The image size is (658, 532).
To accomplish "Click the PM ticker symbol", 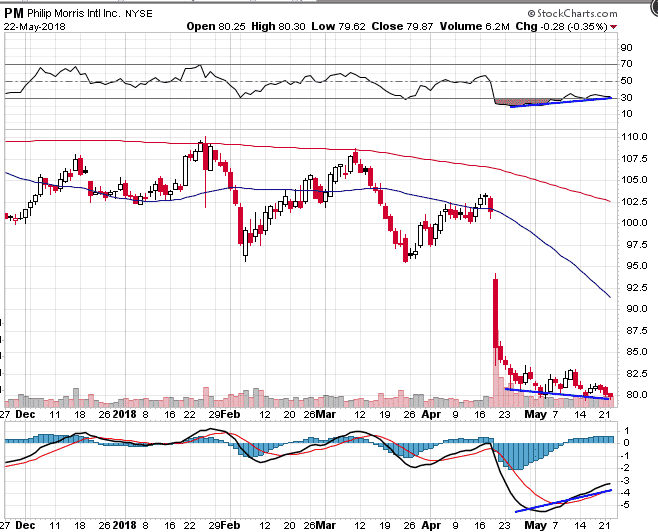I will point(14,13).
